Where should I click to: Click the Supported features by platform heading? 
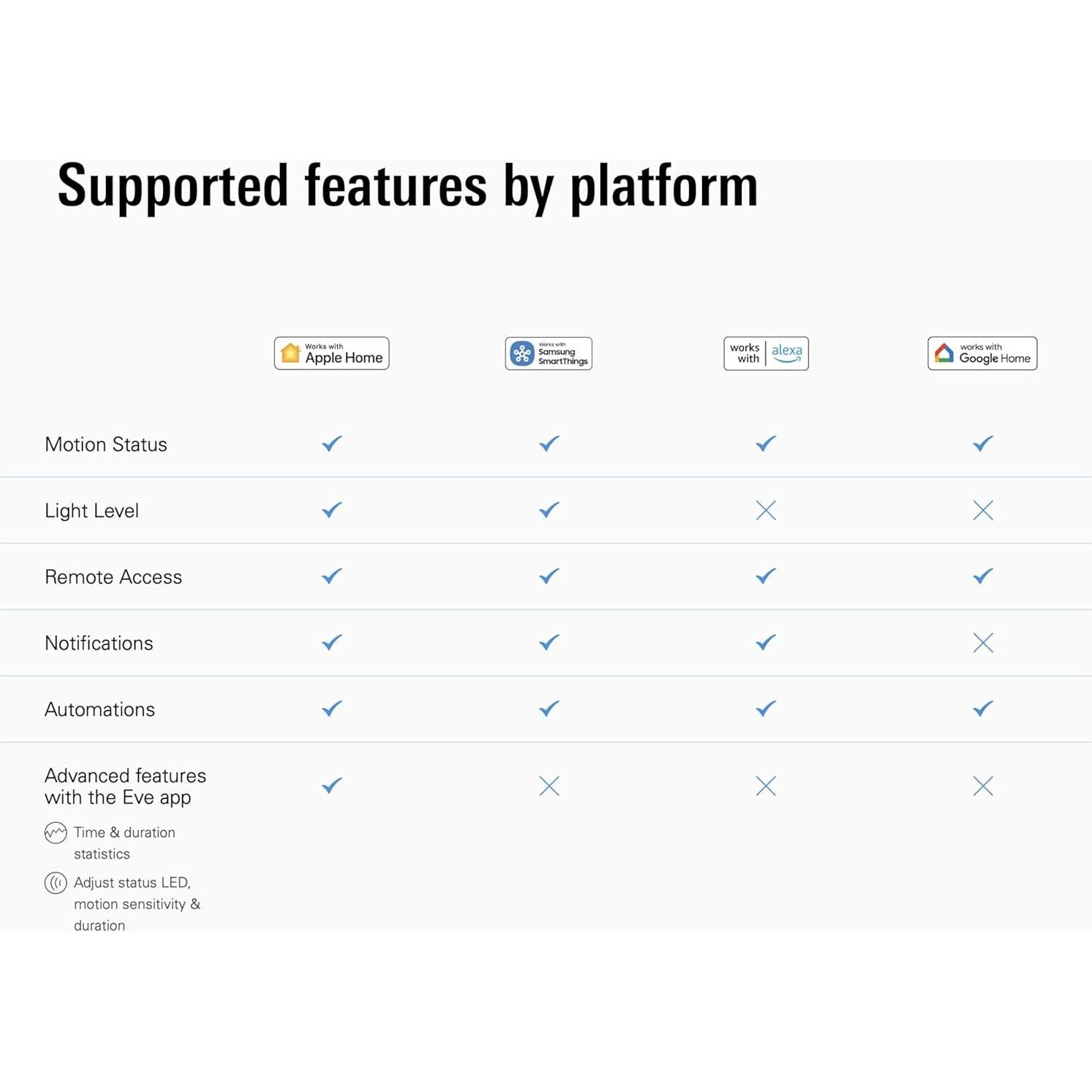[407, 187]
